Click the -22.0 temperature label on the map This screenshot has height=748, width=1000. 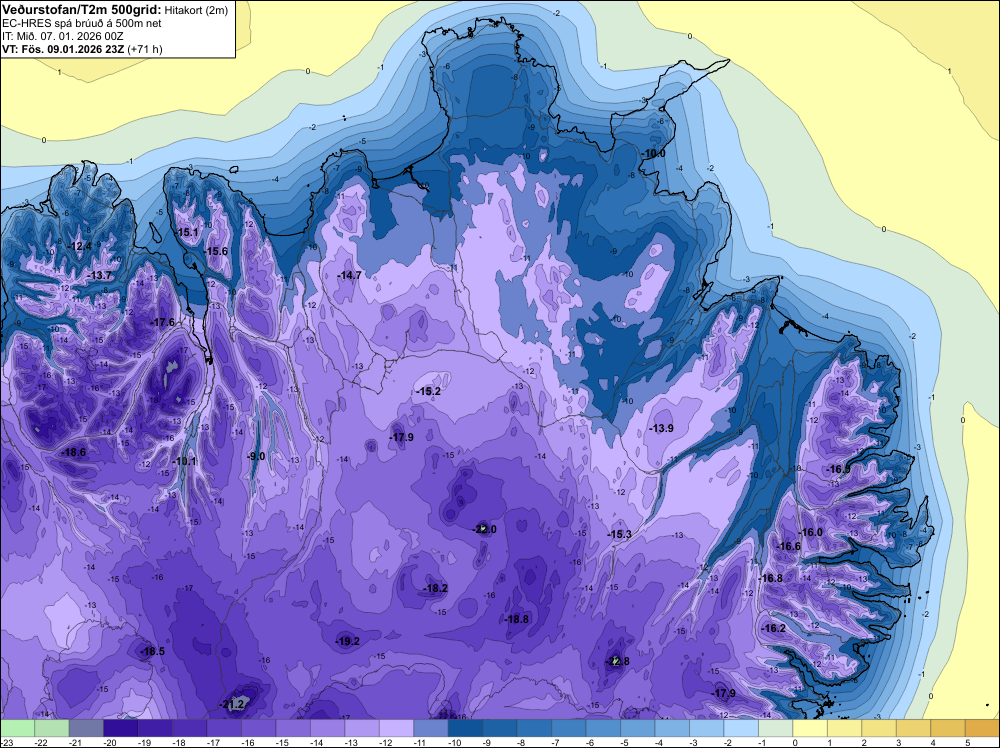[484, 529]
